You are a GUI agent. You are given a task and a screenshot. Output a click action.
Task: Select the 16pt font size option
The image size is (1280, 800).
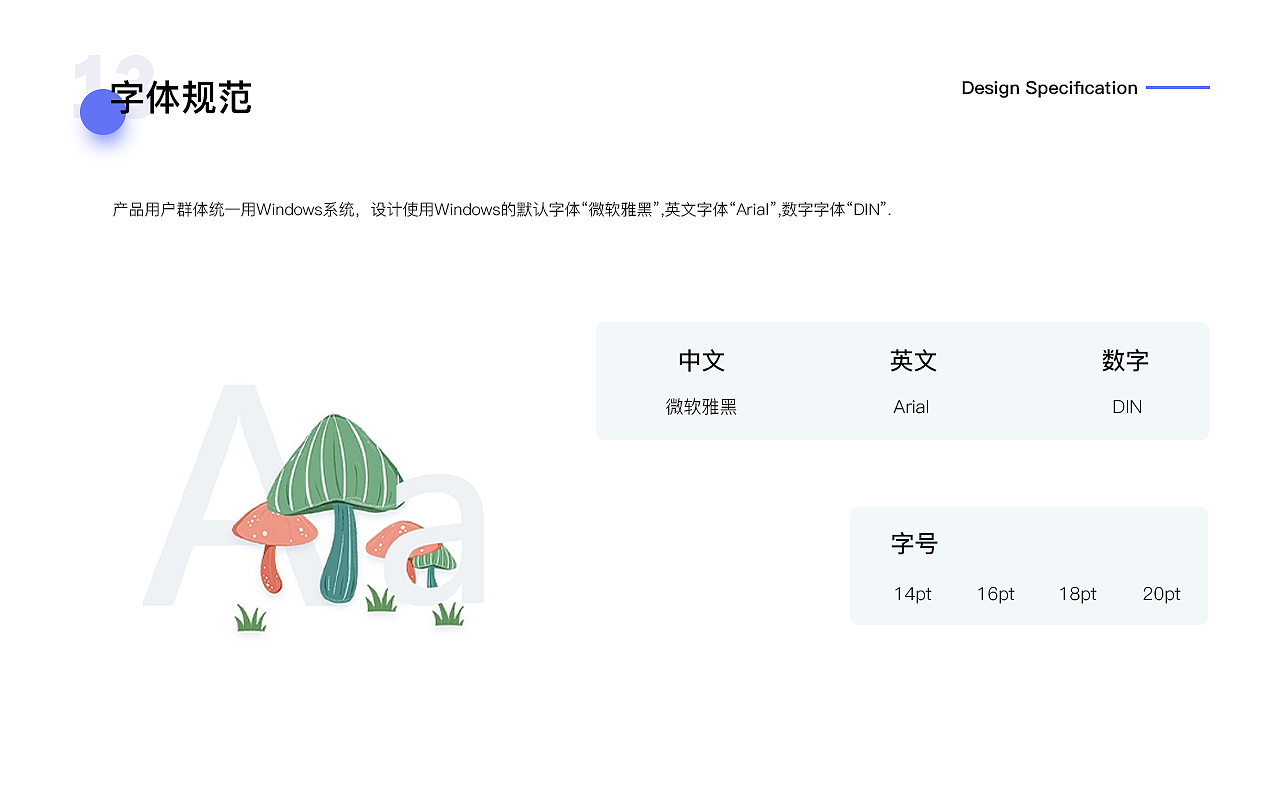pyautogui.click(x=995, y=593)
